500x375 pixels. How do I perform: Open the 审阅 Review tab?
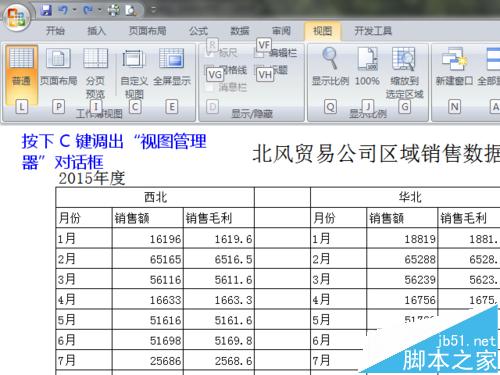click(x=281, y=31)
